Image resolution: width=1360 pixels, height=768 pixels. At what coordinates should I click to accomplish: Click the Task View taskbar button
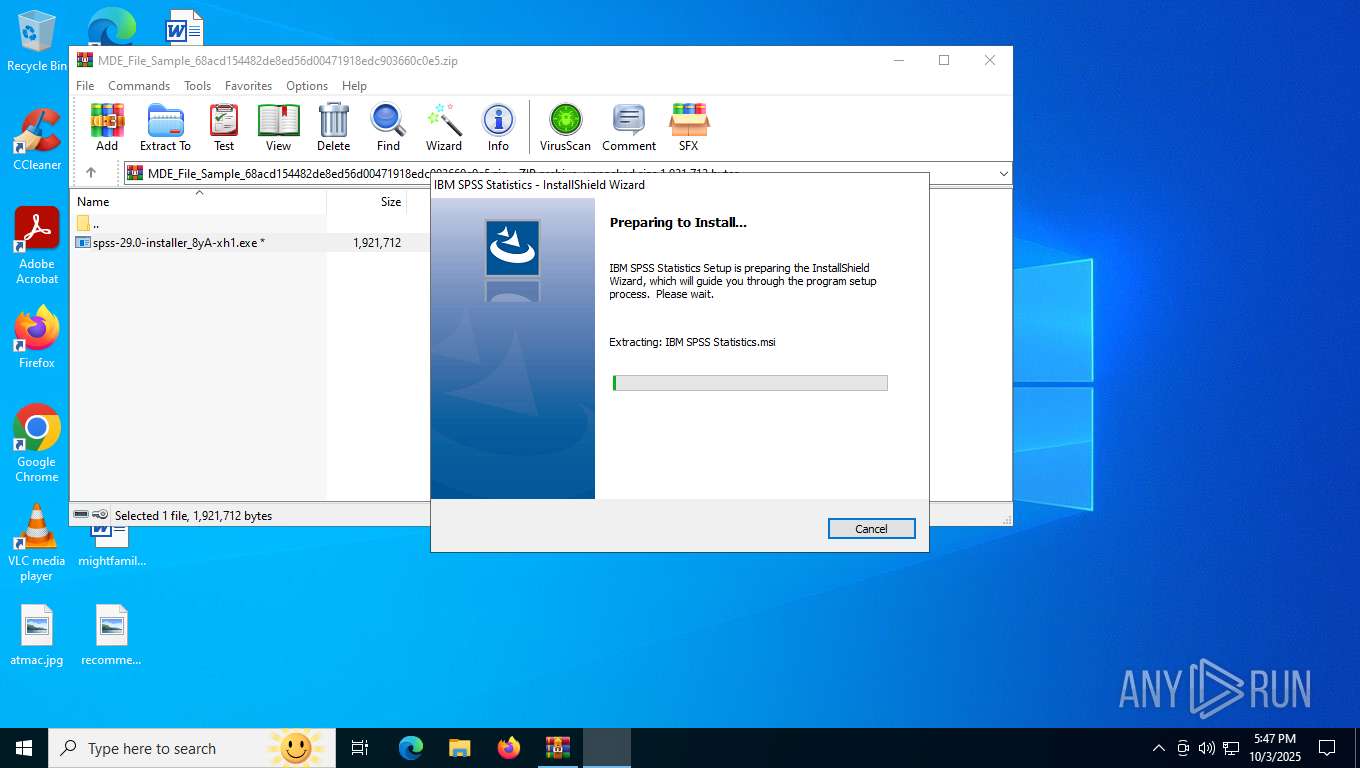pyautogui.click(x=360, y=748)
